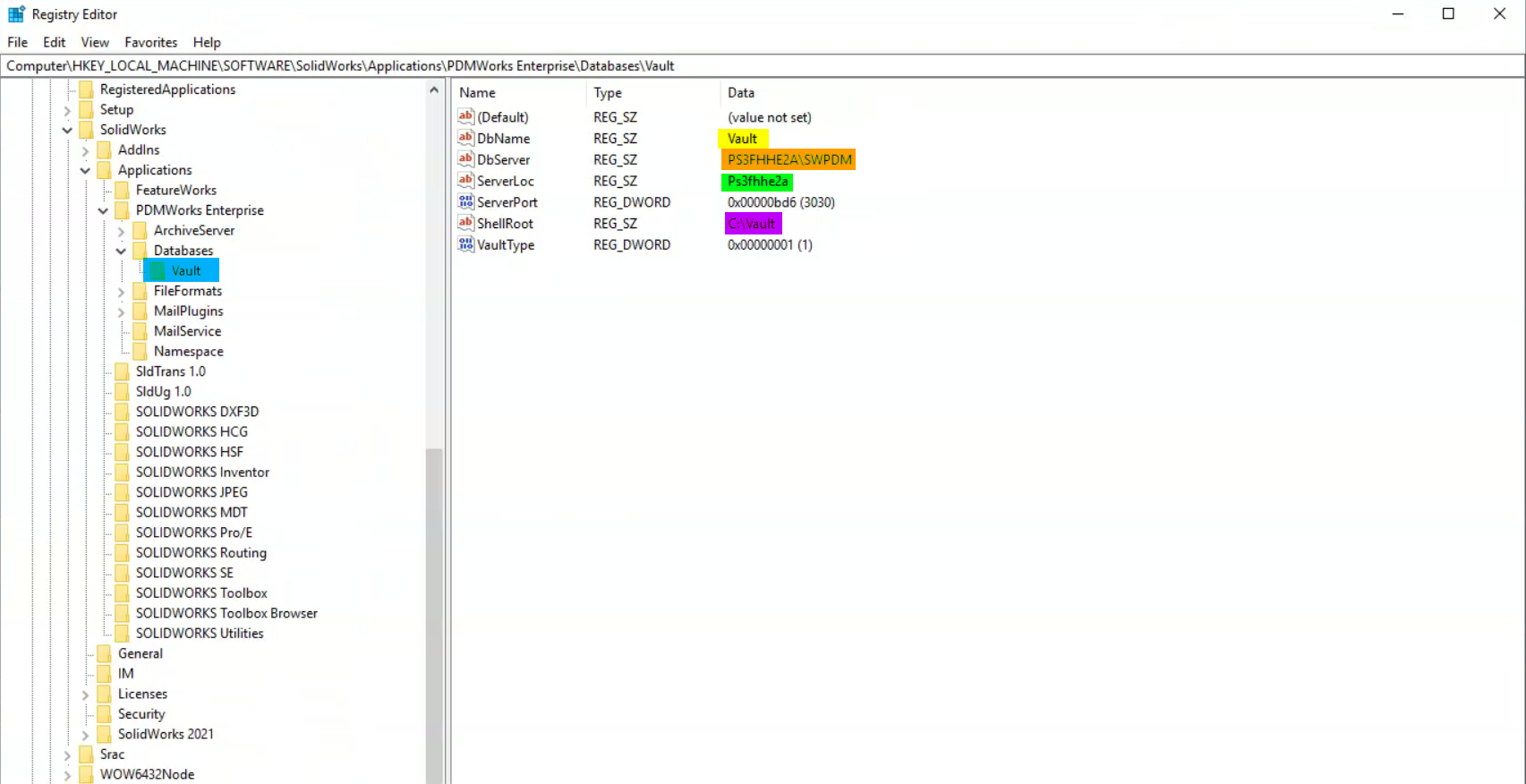Click the folder icon beside Licenses
Screen dimensions: 1526x784
(x=104, y=694)
